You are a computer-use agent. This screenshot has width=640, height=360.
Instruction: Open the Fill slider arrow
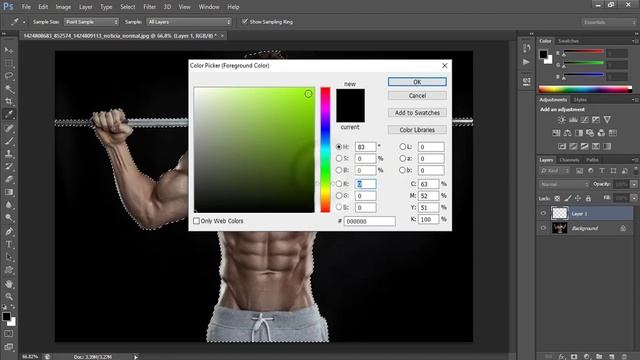pyautogui.click(x=633, y=198)
